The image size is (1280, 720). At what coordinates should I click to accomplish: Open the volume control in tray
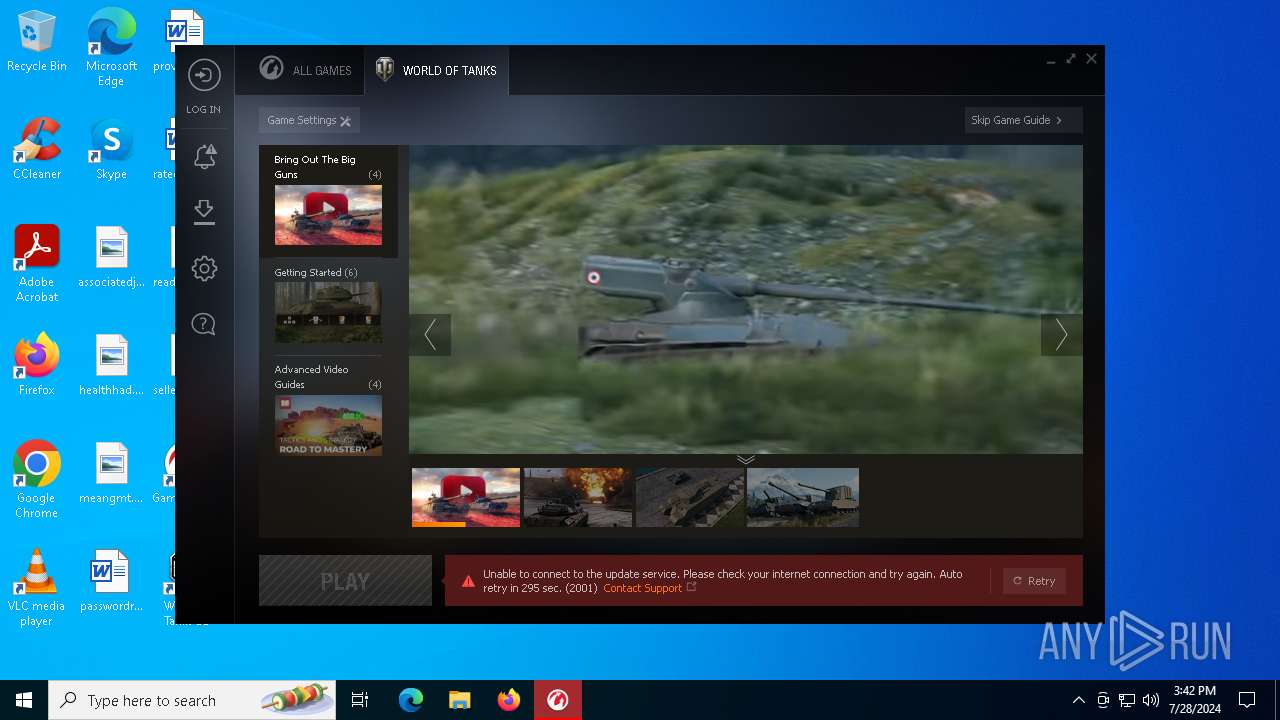click(1151, 700)
